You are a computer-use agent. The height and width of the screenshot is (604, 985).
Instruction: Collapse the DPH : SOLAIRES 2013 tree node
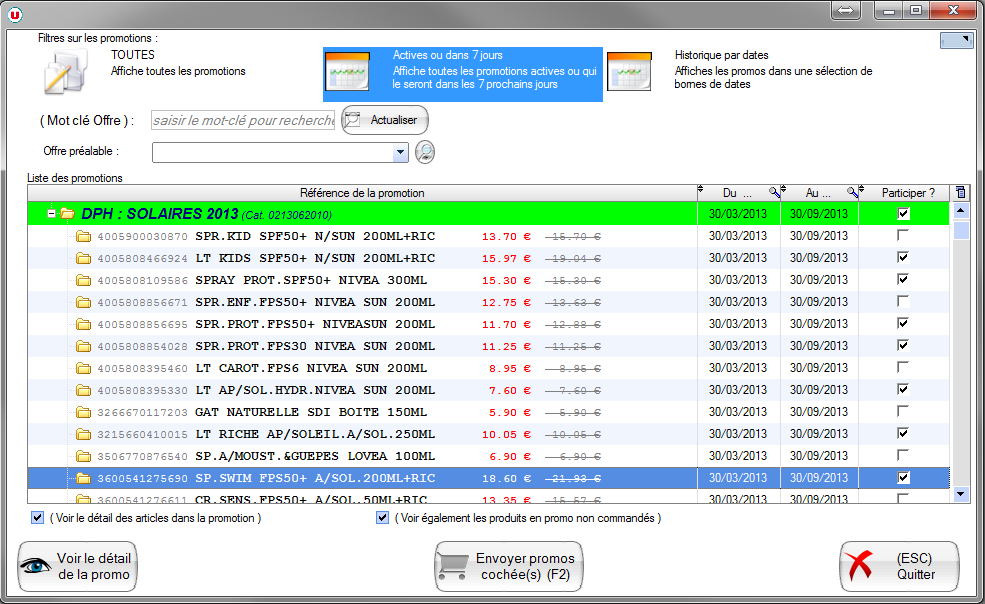[x=51, y=214]
